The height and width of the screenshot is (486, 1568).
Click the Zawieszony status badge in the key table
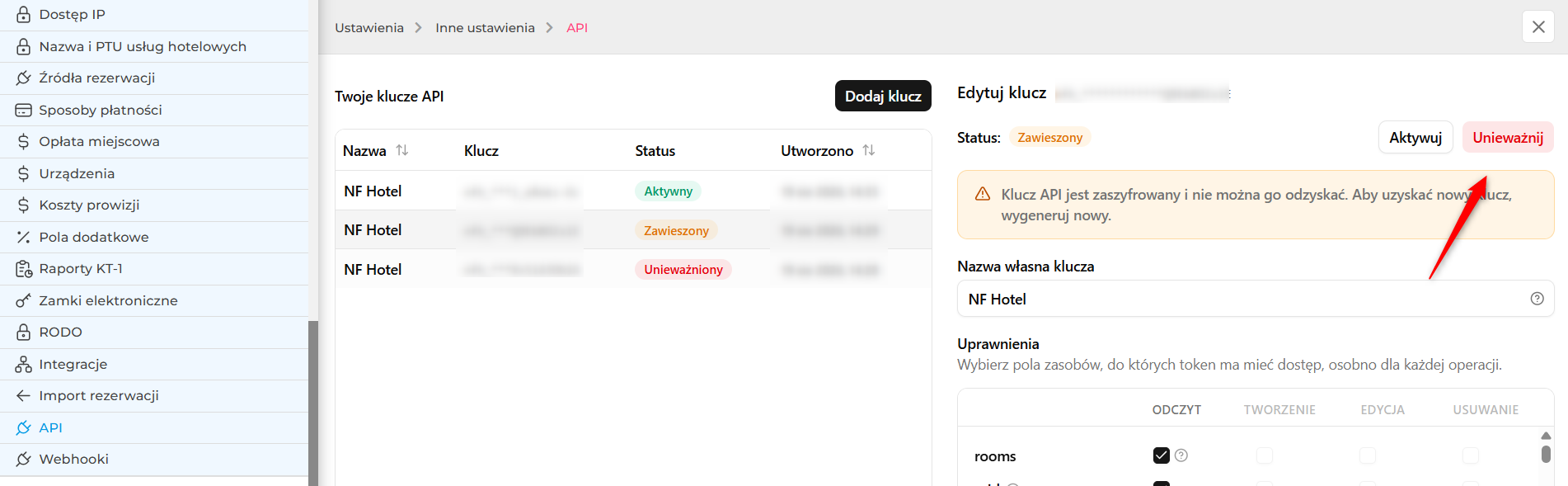676,230
